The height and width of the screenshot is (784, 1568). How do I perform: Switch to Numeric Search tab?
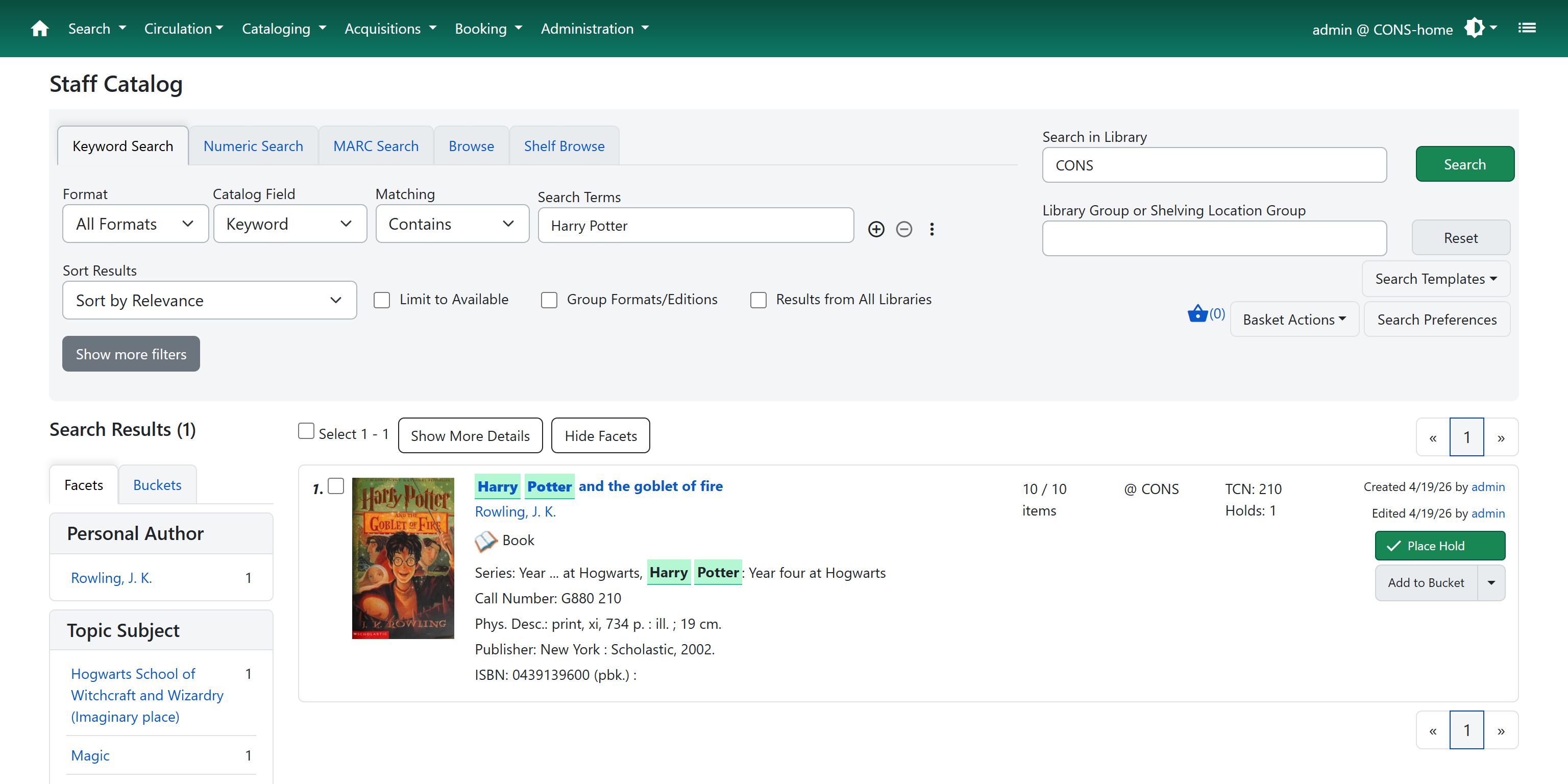(253, 146)
